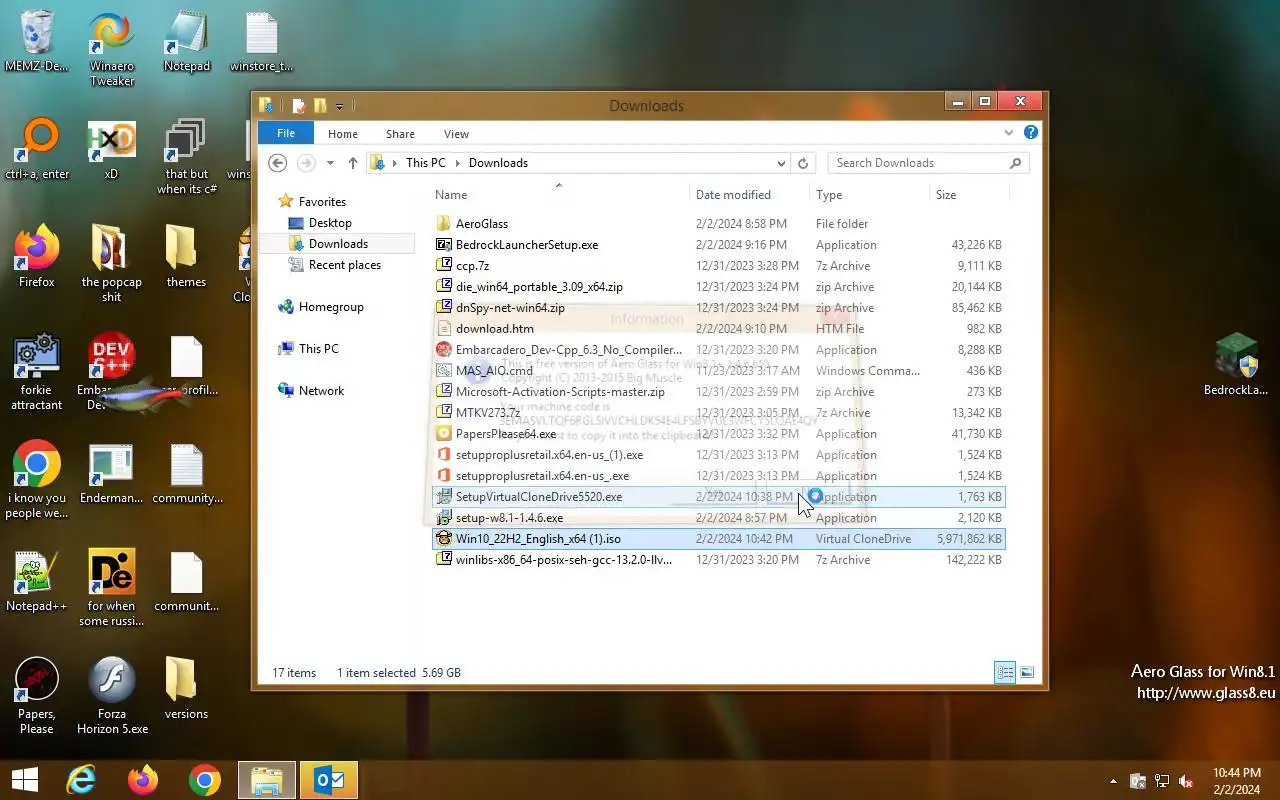The width and height of the screenshot is (1280, 800).
Task: Click the Back navigation arrow in Explorer
Action: 278,163
